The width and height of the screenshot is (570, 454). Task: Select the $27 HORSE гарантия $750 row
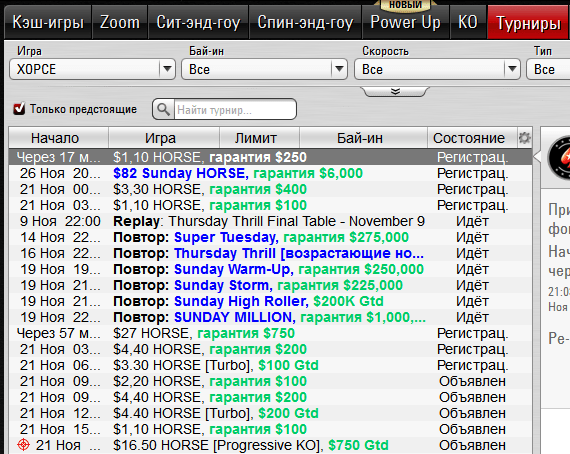[270, 333]
